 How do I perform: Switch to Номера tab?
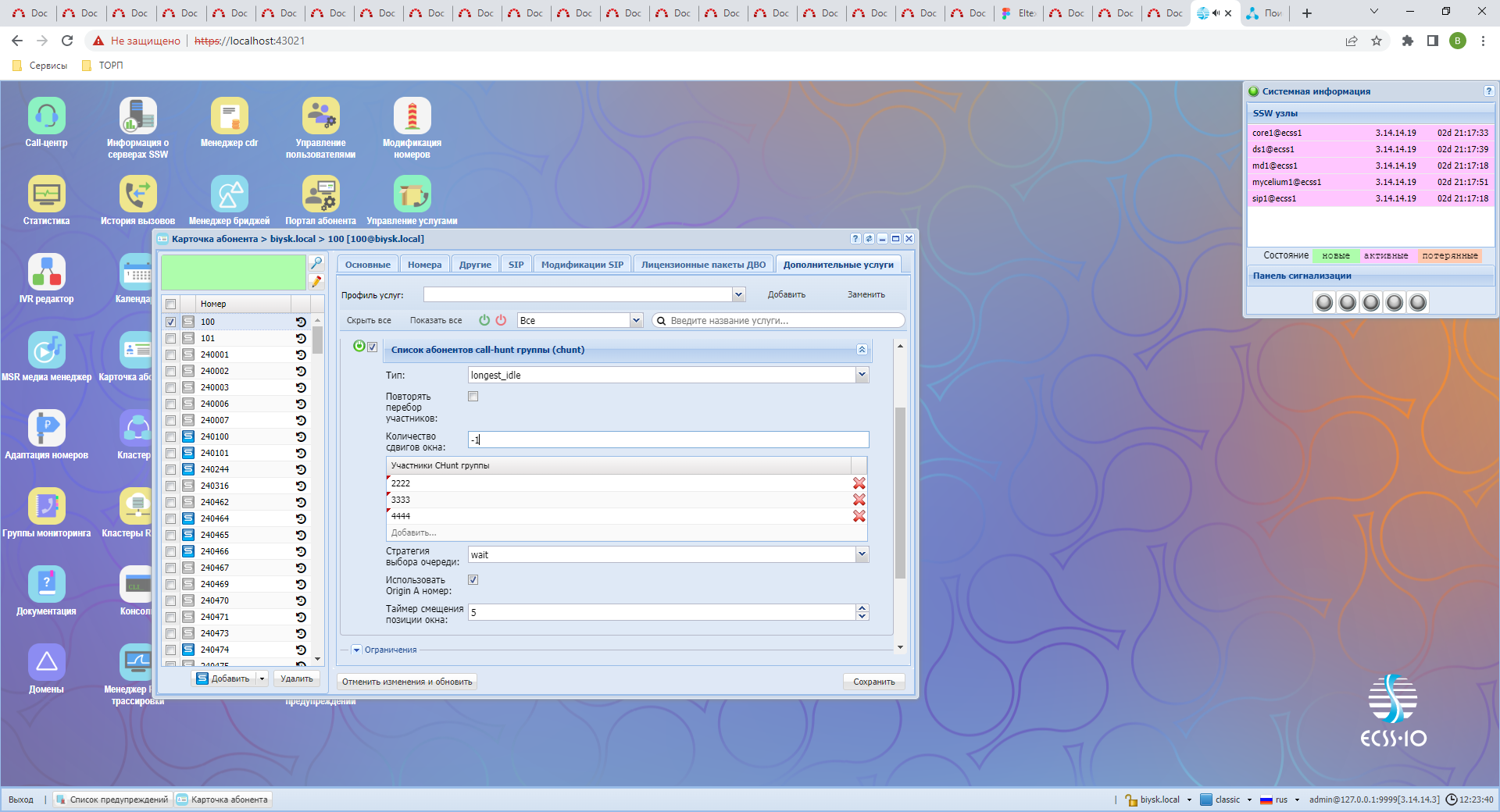[424, 265]
